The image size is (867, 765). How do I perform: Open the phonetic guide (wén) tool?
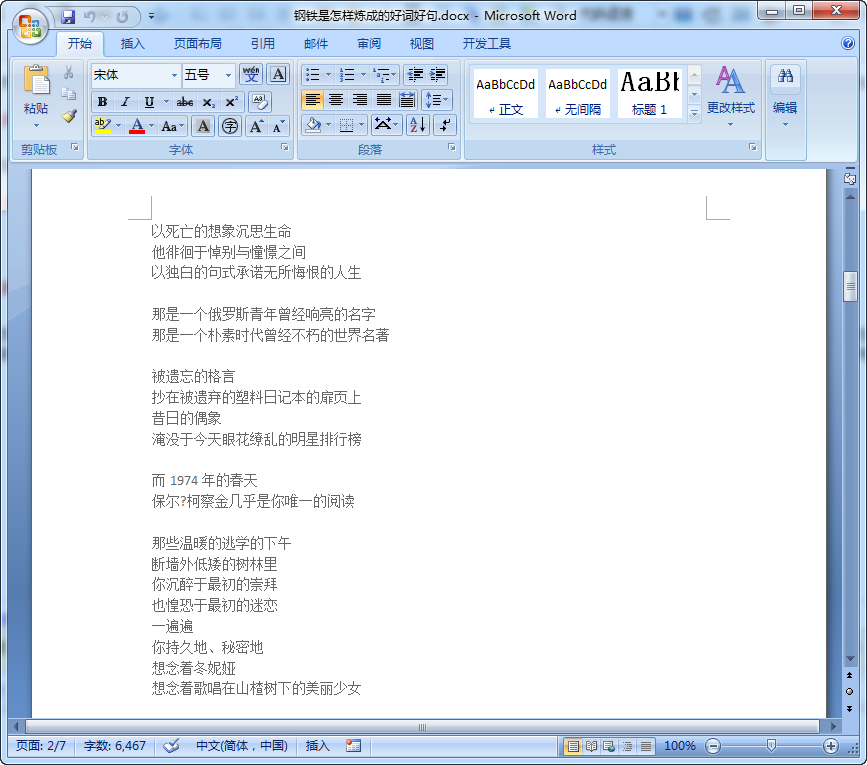251,74
